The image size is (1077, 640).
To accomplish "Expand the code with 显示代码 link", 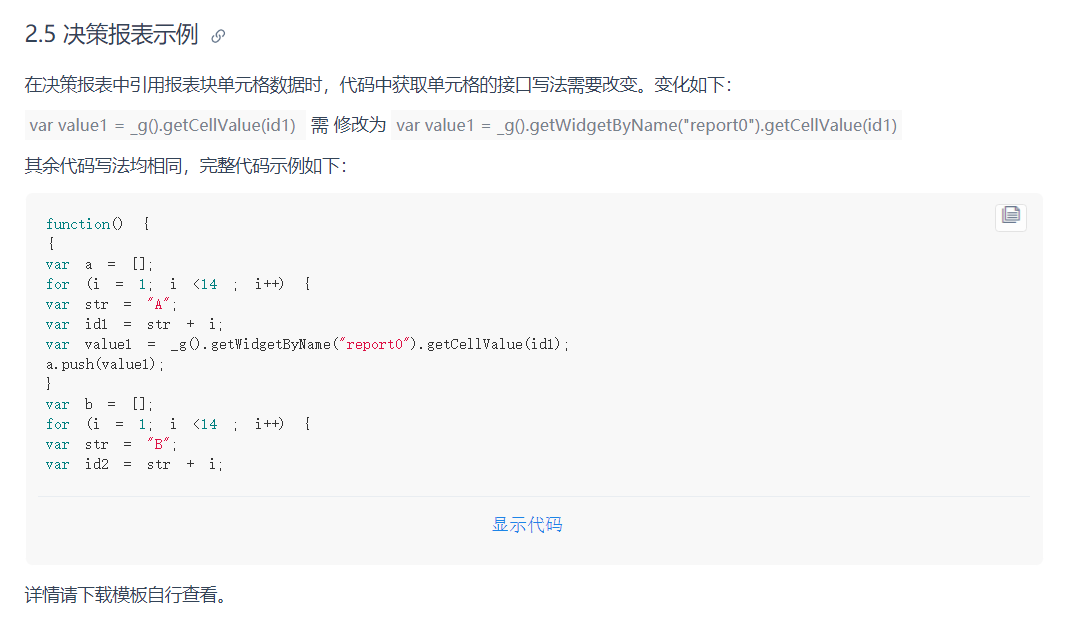I will pyautogui.click(x=527, y=525).
